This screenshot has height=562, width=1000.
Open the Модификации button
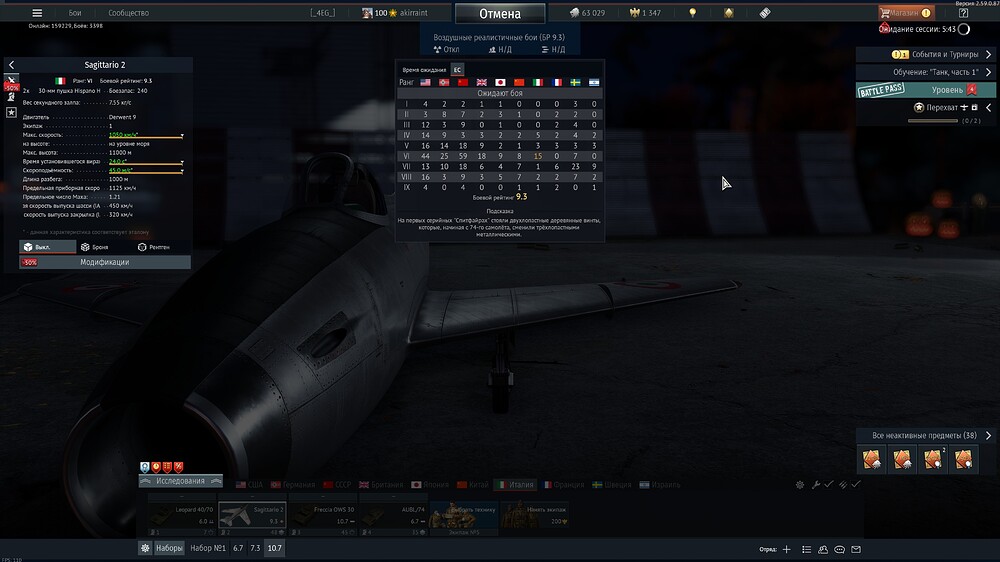(105, 262)
